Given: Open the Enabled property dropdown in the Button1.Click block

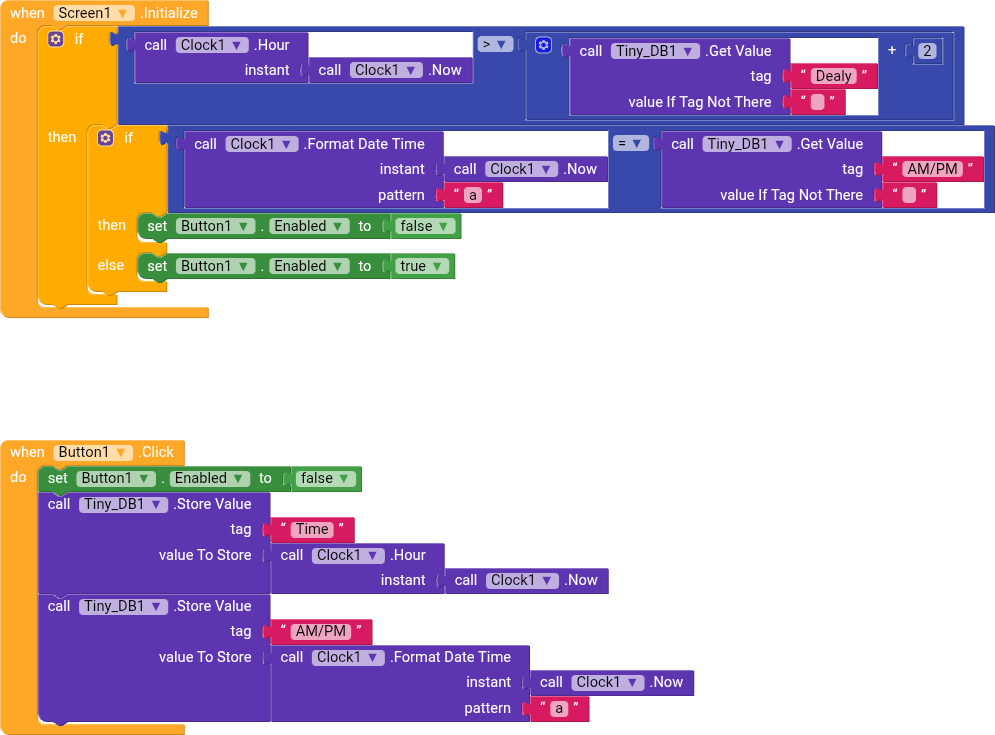Looking at the screenshot, I should pos(209,478).
